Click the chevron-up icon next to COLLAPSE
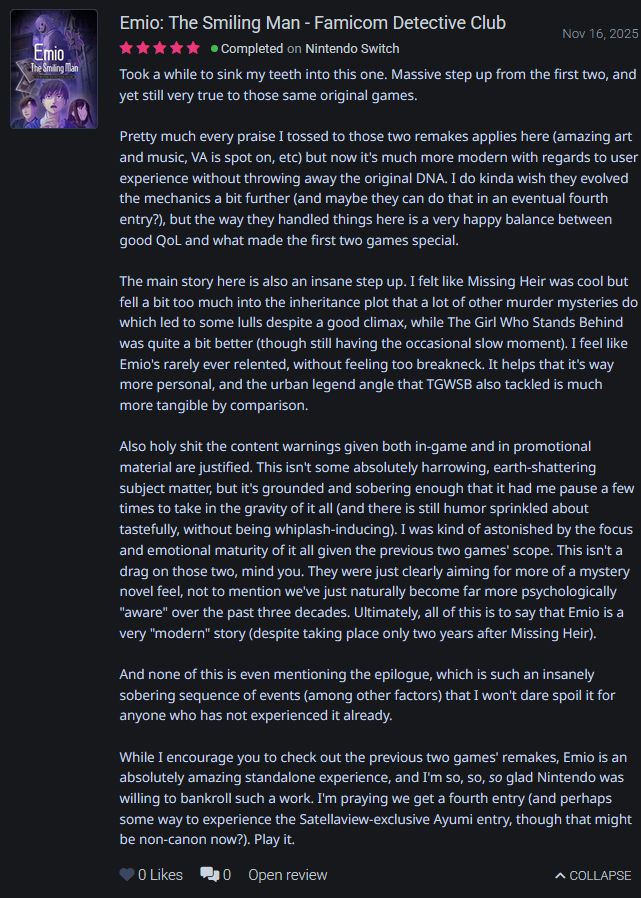Viewport: 641px width, 898px height. click(x=561, y=875)
